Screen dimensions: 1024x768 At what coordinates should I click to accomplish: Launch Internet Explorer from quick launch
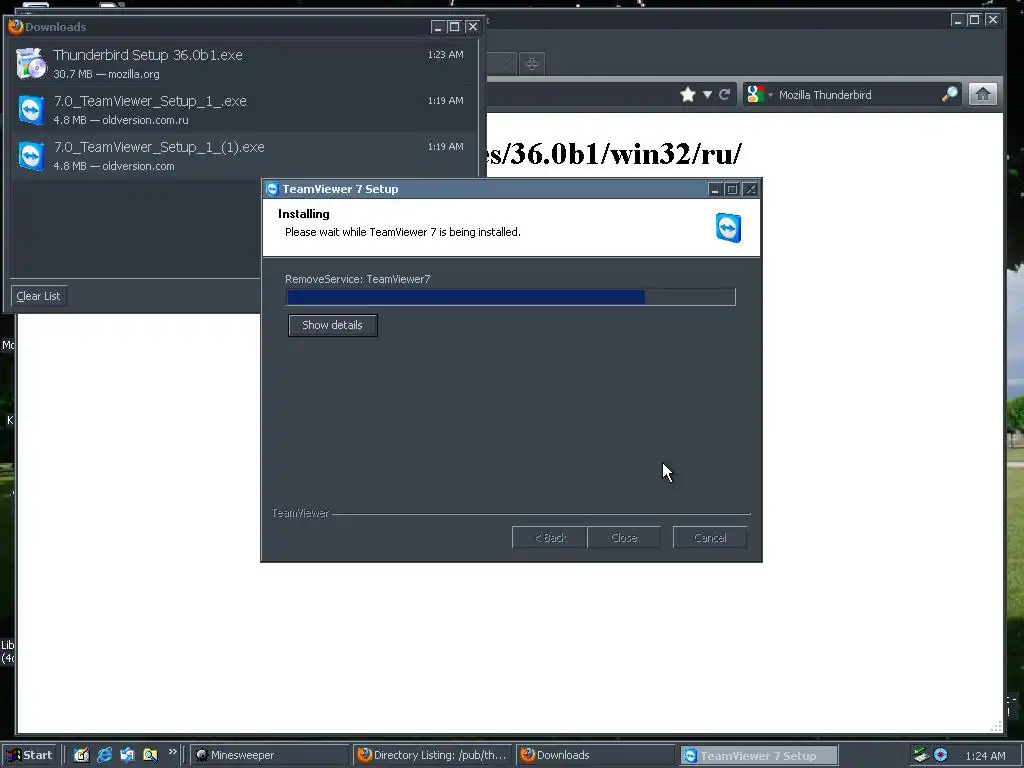point(104,755)
